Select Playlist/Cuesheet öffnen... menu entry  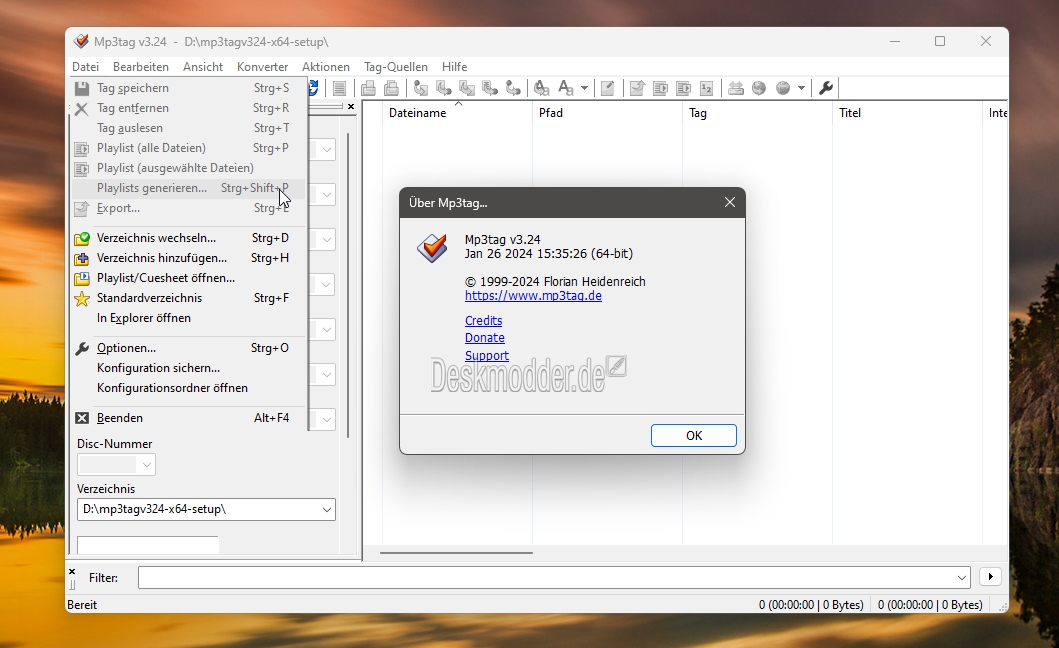(x=188, y=278)
